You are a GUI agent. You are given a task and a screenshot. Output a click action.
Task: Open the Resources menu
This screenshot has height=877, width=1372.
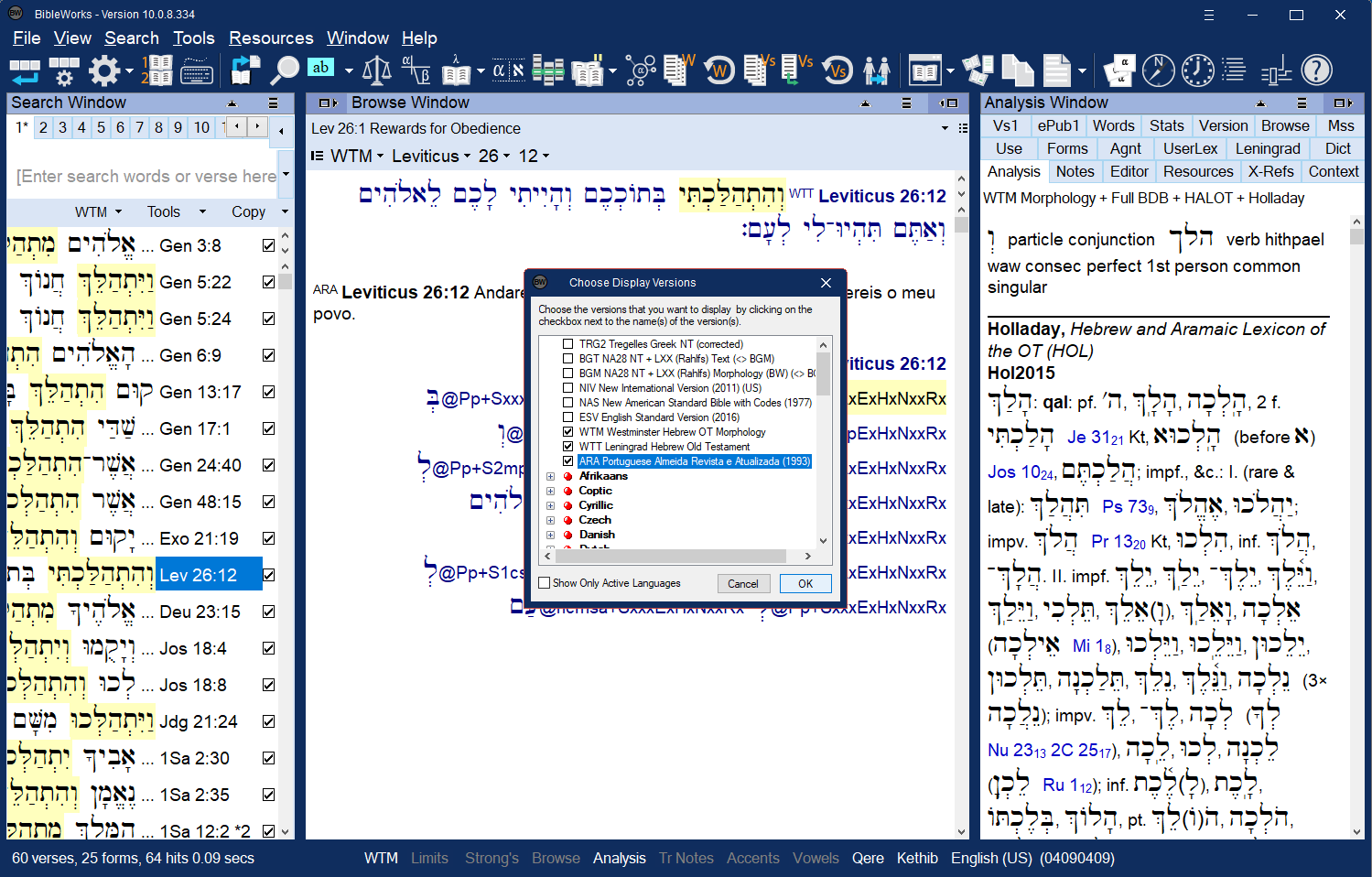tap(271, 38)
